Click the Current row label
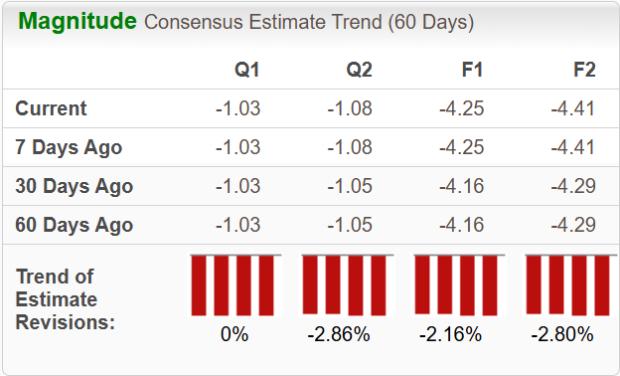Screen dimensions: 620x376 [51, 108]
